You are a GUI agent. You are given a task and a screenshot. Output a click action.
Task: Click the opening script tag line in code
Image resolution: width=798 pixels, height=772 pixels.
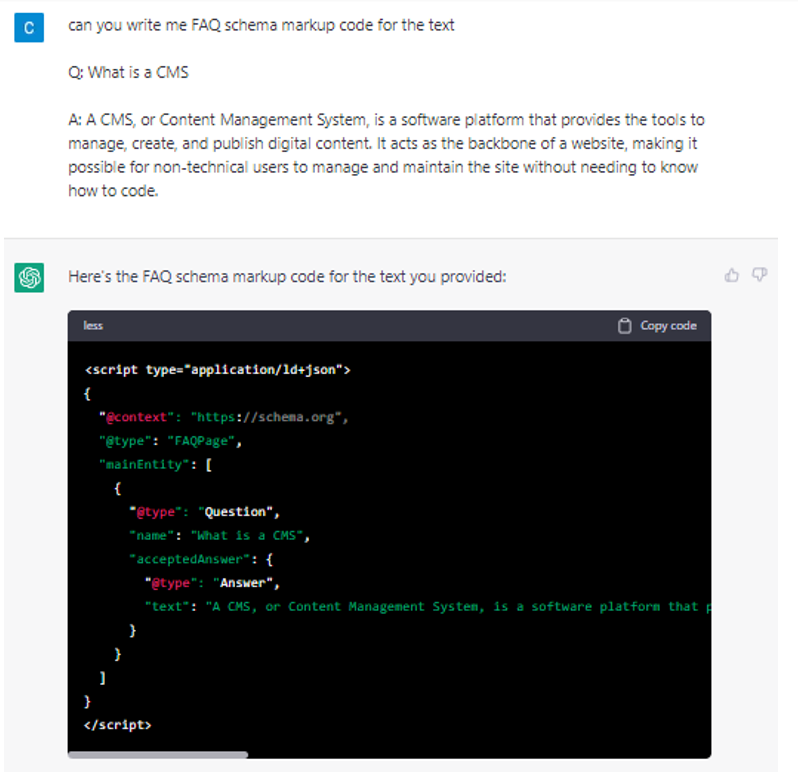[x=218, y=369]
